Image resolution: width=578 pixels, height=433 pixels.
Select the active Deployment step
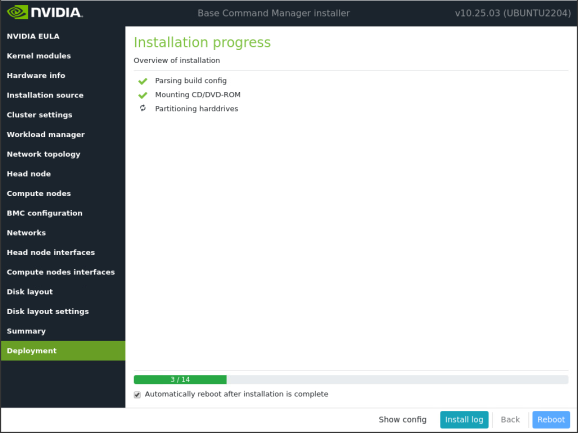tap(63, 351)
